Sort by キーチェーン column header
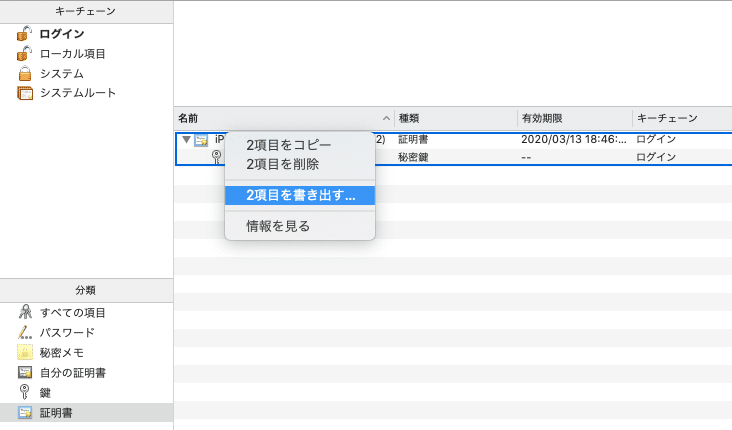This screenshot has height=430, width=732. tap(682, 119)
